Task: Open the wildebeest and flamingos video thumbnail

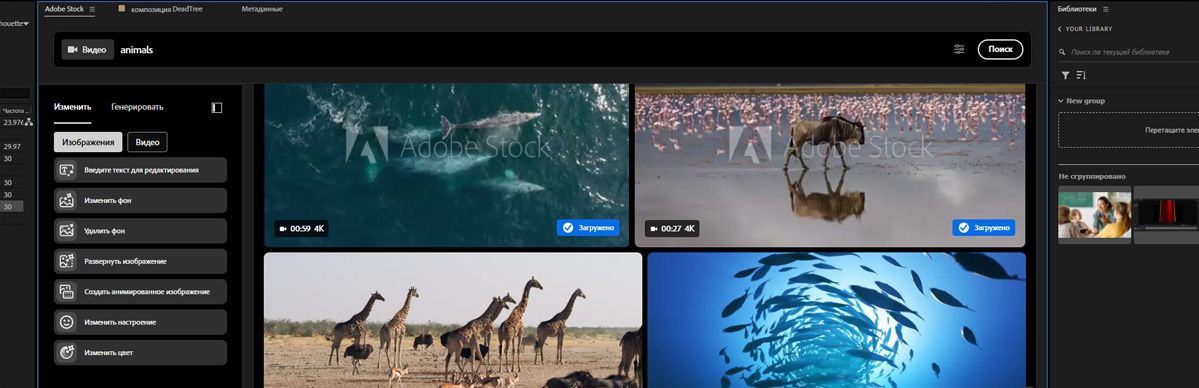Action: pyautogui.click(x=830, y=165)
